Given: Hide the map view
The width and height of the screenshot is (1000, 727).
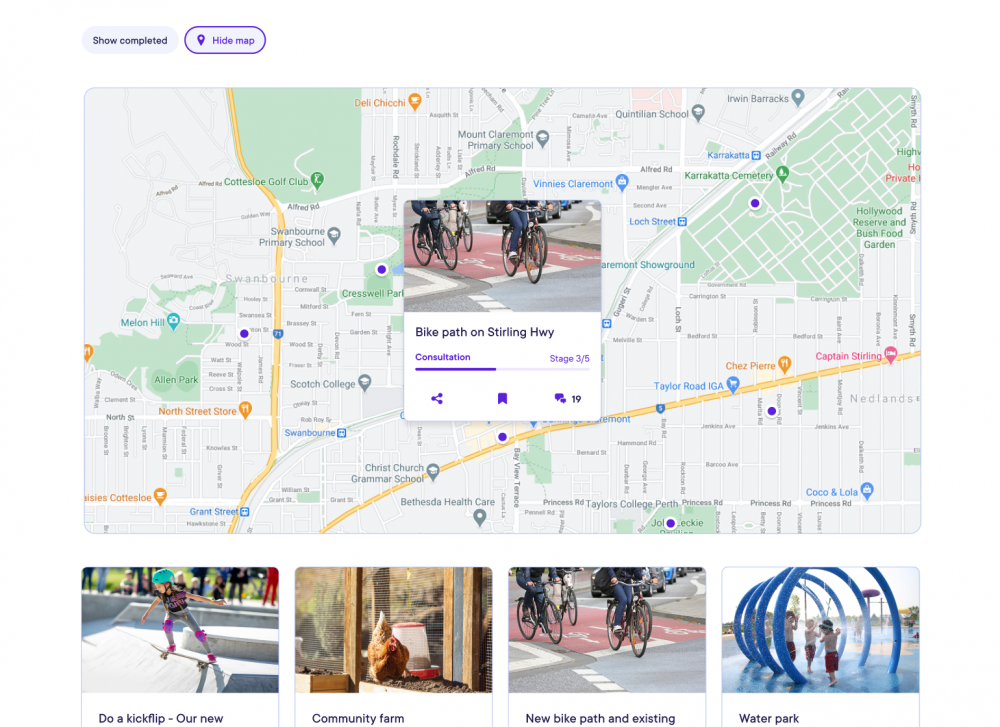Looking at the screenshot, I should pos(225,40).
